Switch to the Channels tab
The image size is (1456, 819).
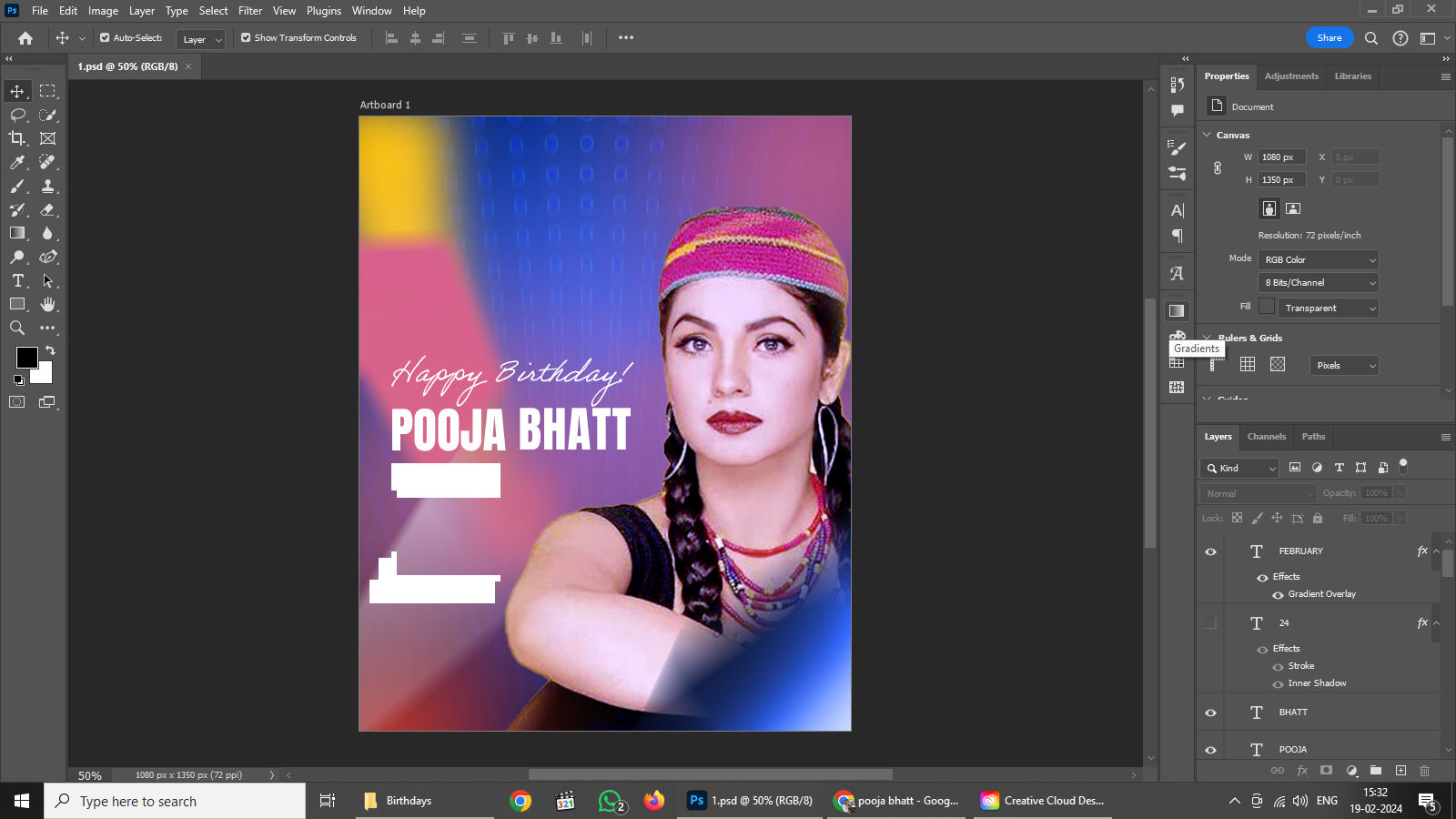[x=1267, y=437]
